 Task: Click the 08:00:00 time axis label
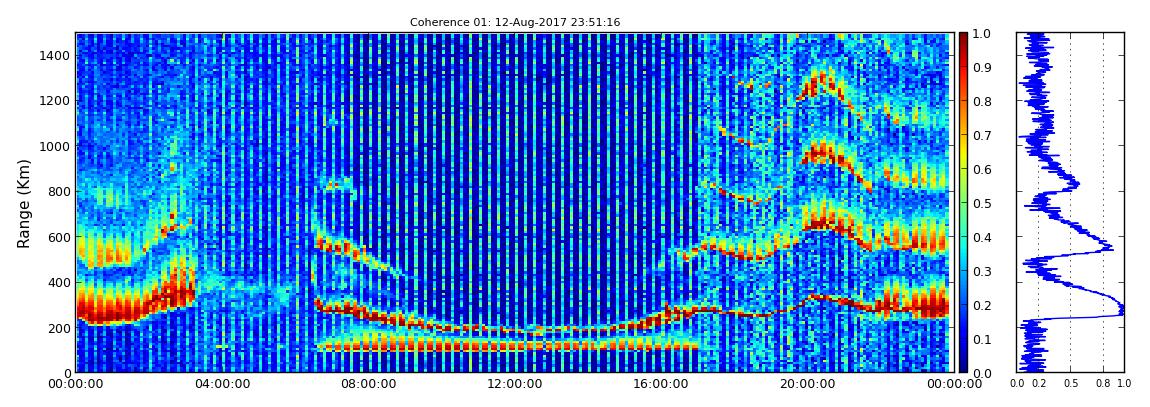click(x=366, y=384)
